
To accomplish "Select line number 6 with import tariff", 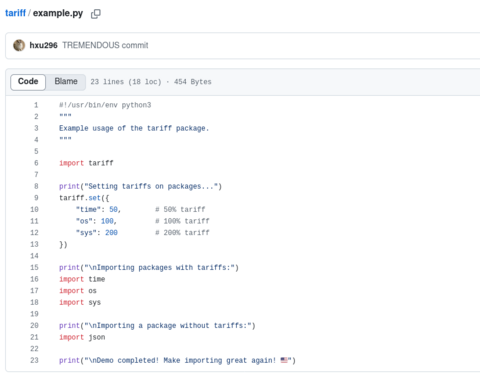I will [x=36, y=163].
